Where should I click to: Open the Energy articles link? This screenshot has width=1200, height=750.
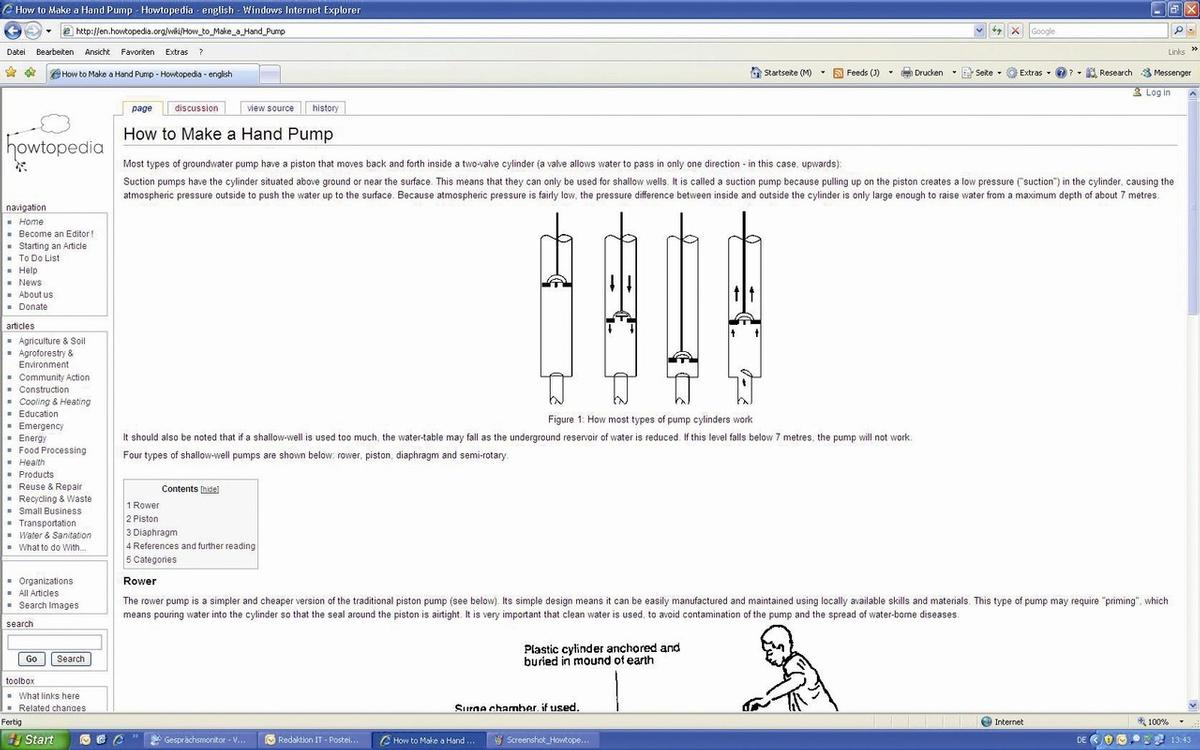tap(33, 438)
